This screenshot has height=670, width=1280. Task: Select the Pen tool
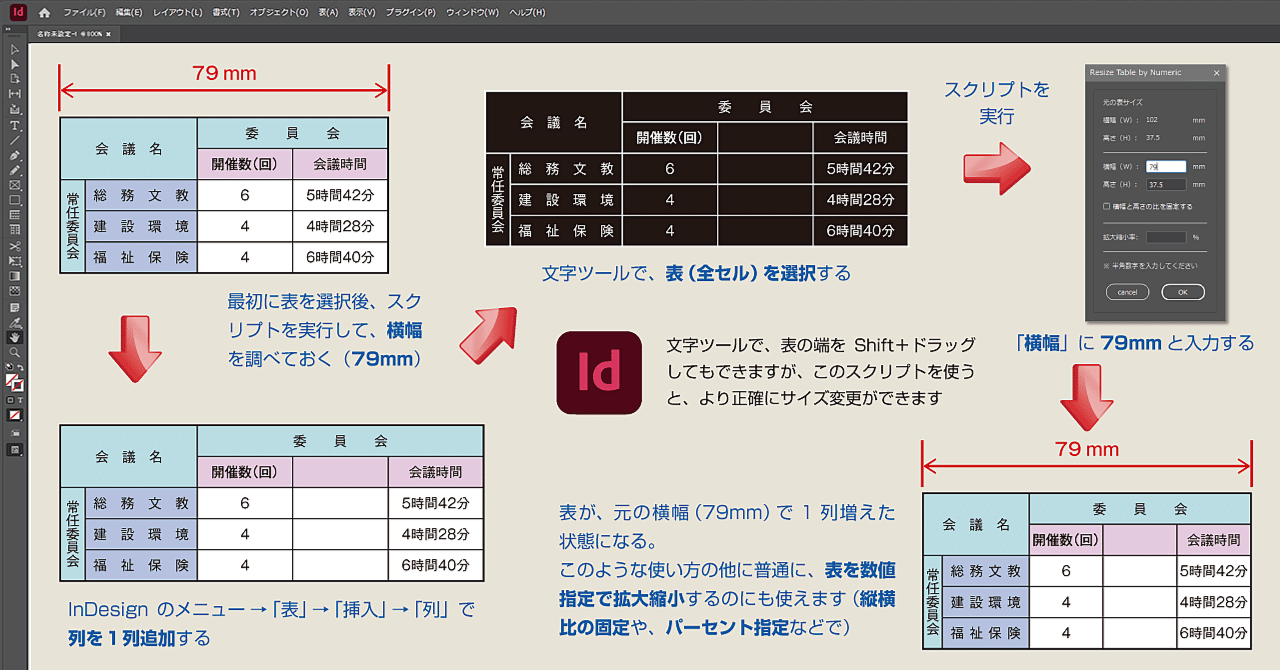click(x=14, y=156)
